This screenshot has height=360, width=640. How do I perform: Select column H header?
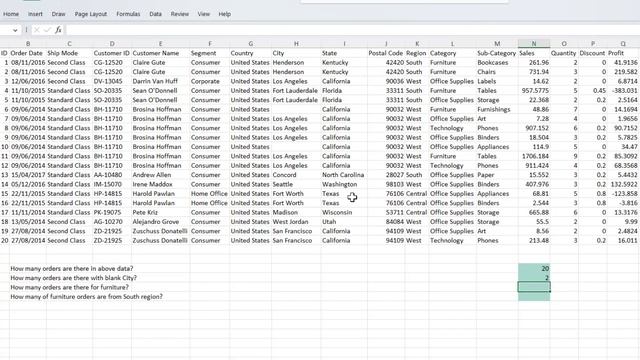[x=296, y=44]
